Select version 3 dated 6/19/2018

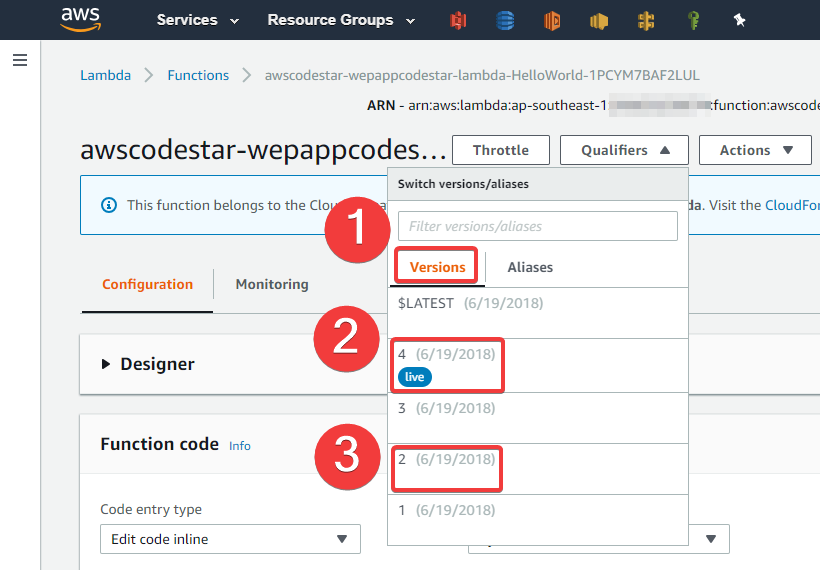[x=538, y=418]
